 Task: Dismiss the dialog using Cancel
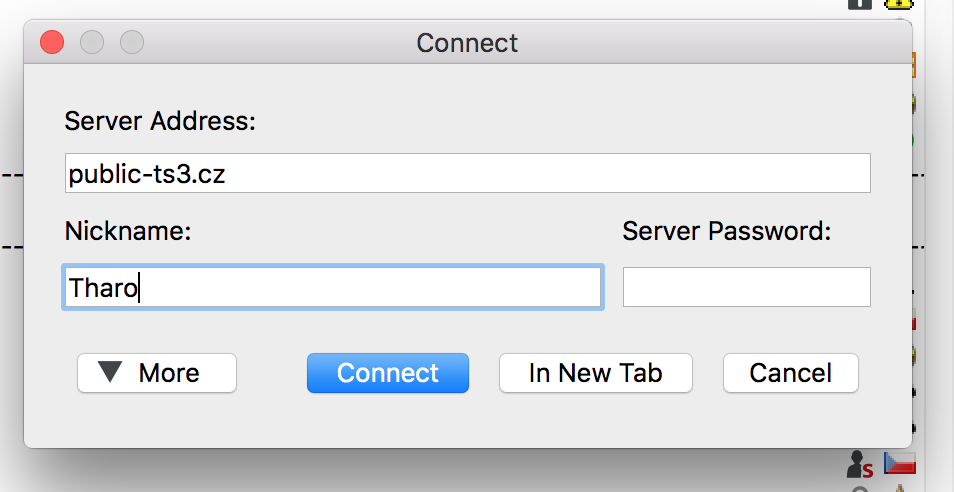(790, 373)
